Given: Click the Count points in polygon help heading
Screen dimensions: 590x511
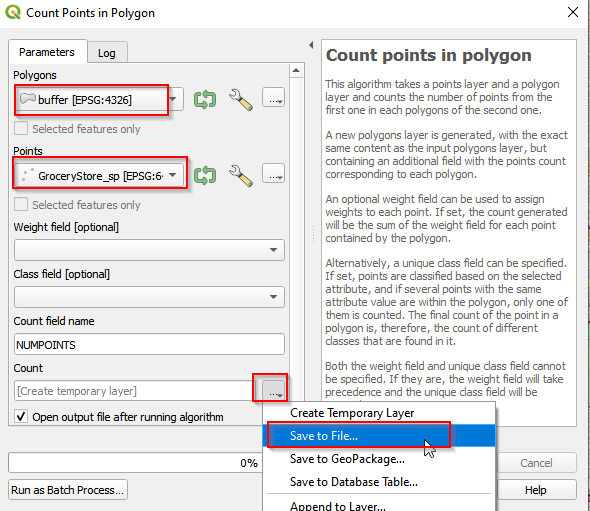Looking at the screenshot, I should (x=429, y=55).
